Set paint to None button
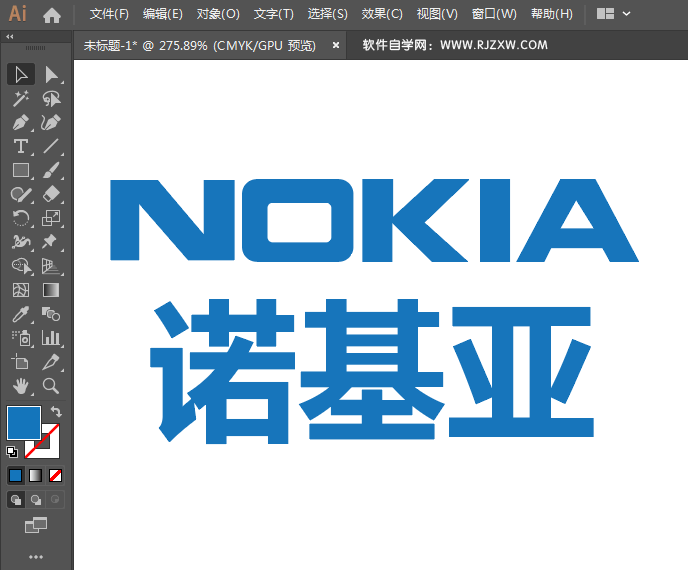Screen dimensions: 688x570 coord(55,475)
